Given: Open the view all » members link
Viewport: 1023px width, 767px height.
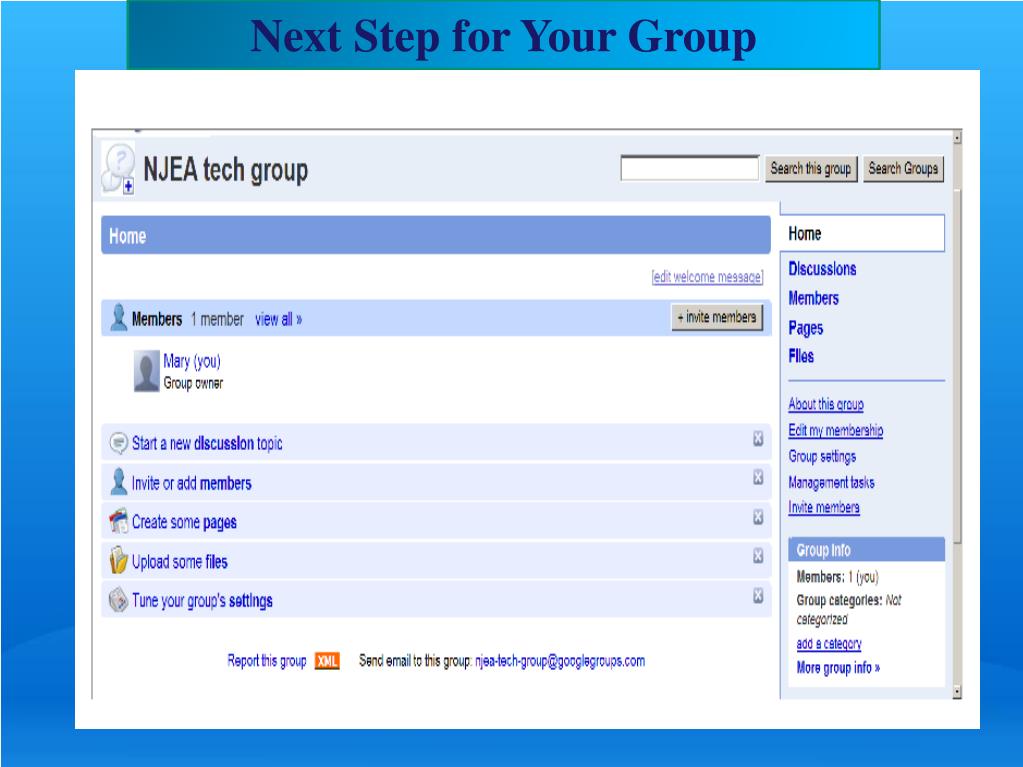Looking at the screenshot, I should [279, 320].
